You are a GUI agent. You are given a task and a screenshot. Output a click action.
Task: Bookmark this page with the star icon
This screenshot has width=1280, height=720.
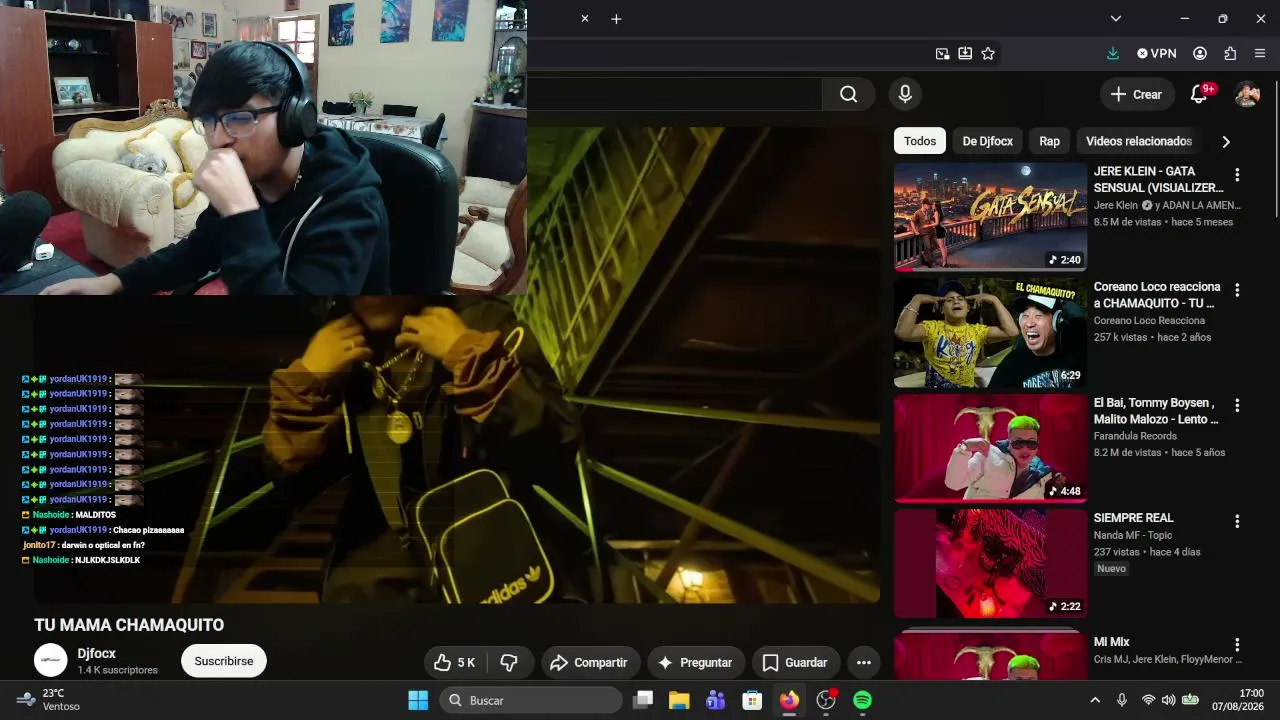(x=988, y=53)
